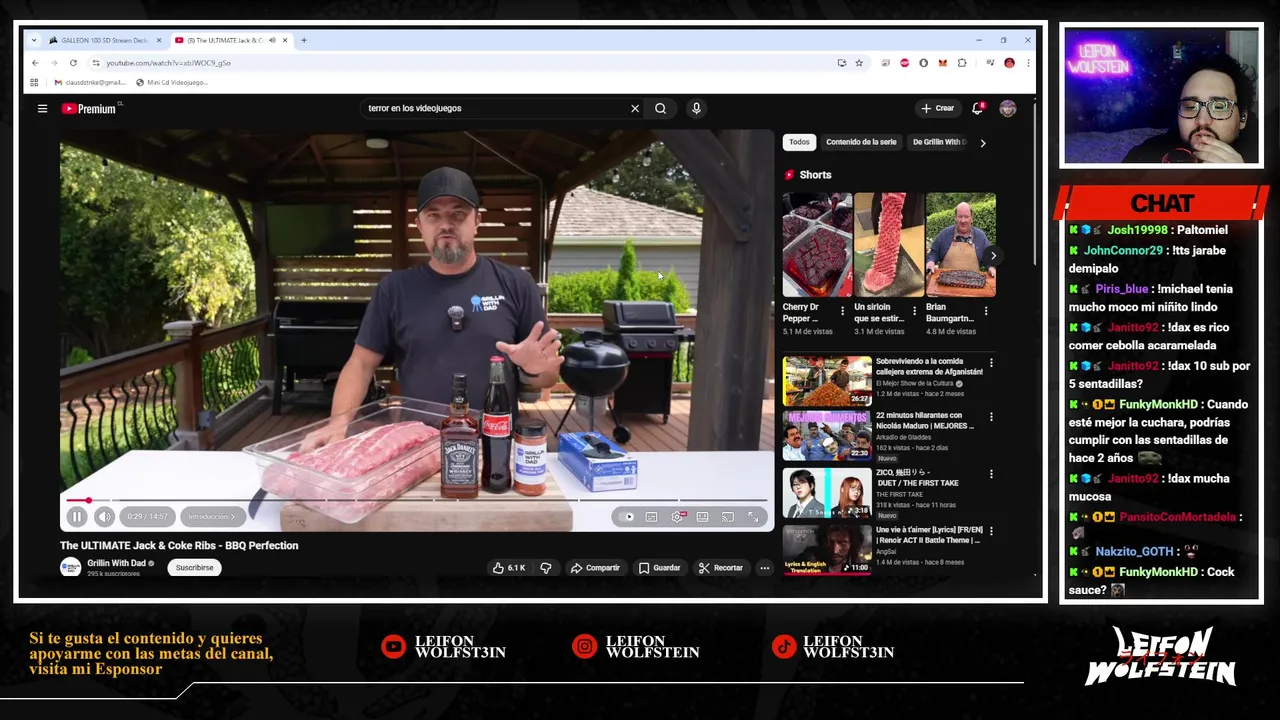Show more filter chips with right arrow

982,143
